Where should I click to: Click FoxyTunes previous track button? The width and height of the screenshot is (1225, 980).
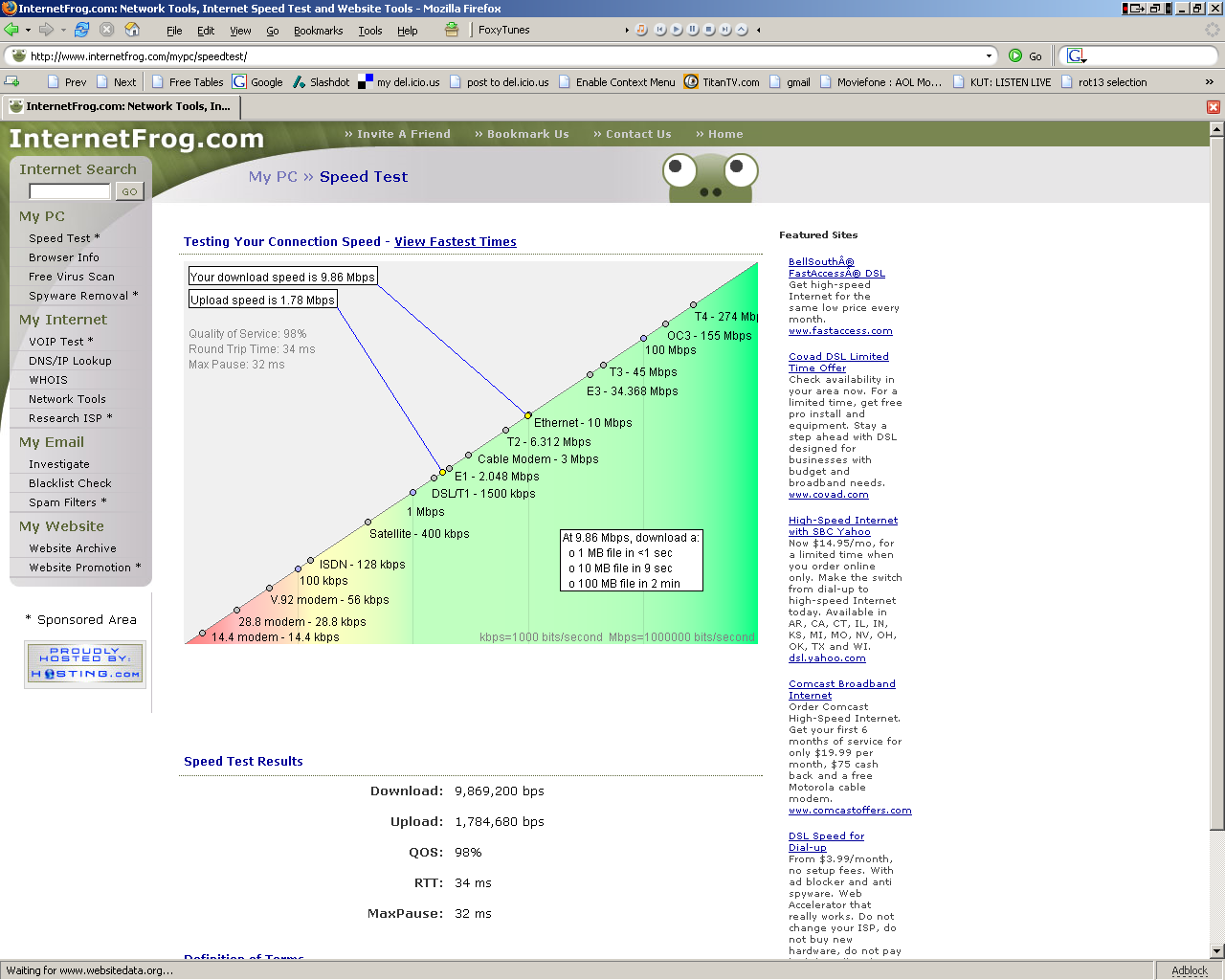tap(660, 30)
